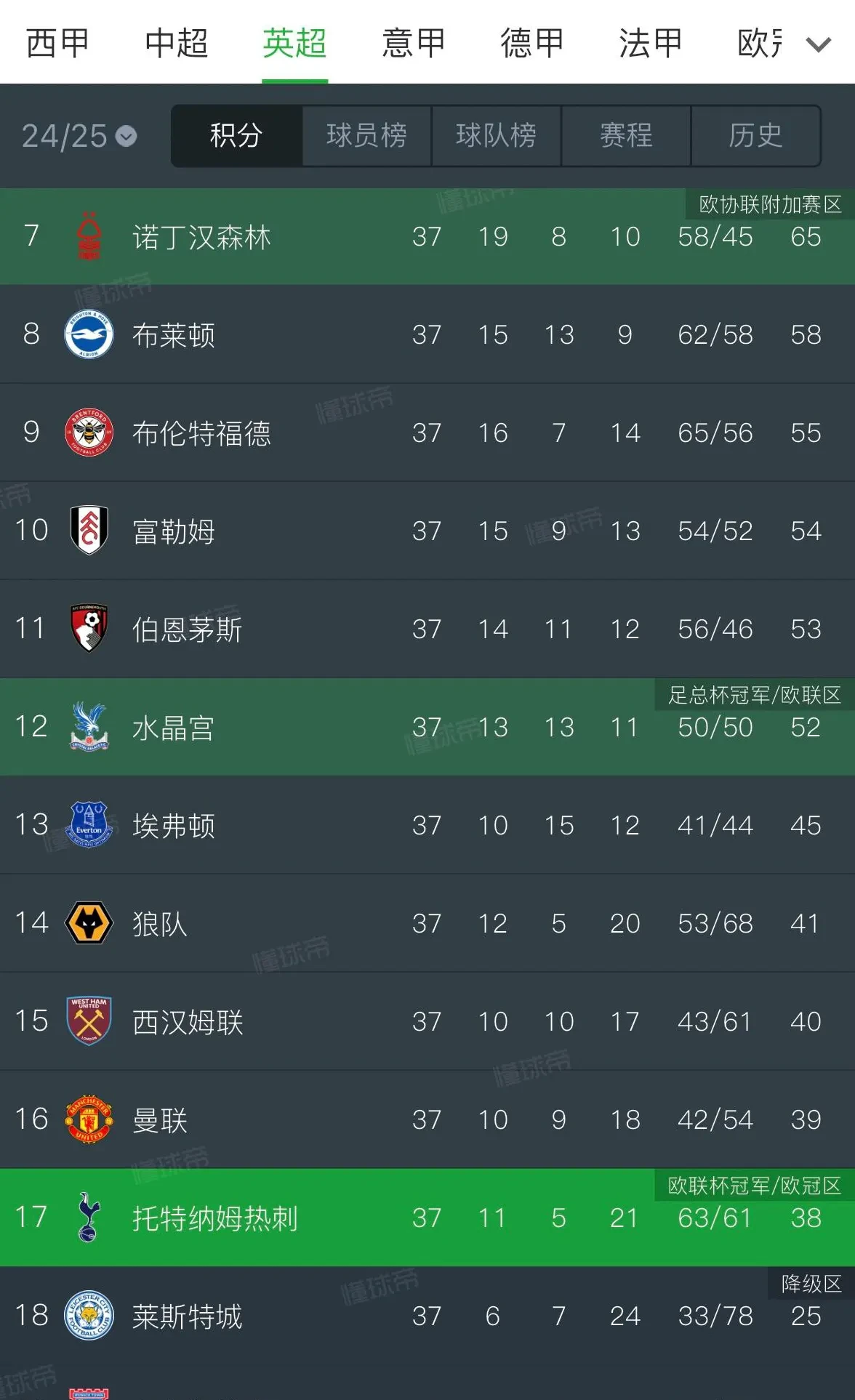Image resolution: width=855 pixels, height=1400 pixels.
Task: Click the 莱斯特城 team name
Action: click(188, 1316)
